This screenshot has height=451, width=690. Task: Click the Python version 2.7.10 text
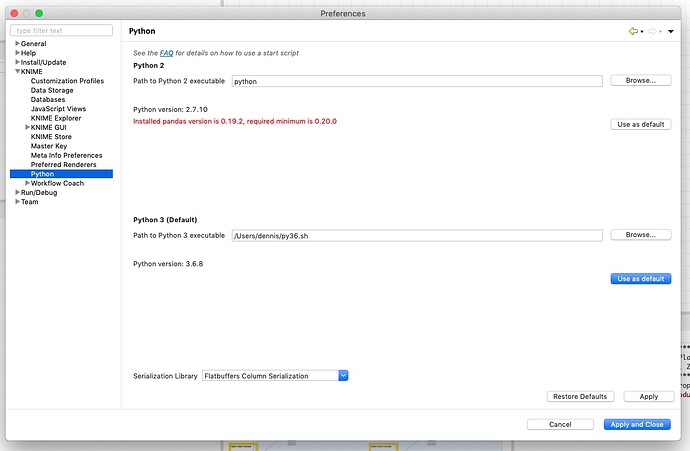(x=170, y=109)
